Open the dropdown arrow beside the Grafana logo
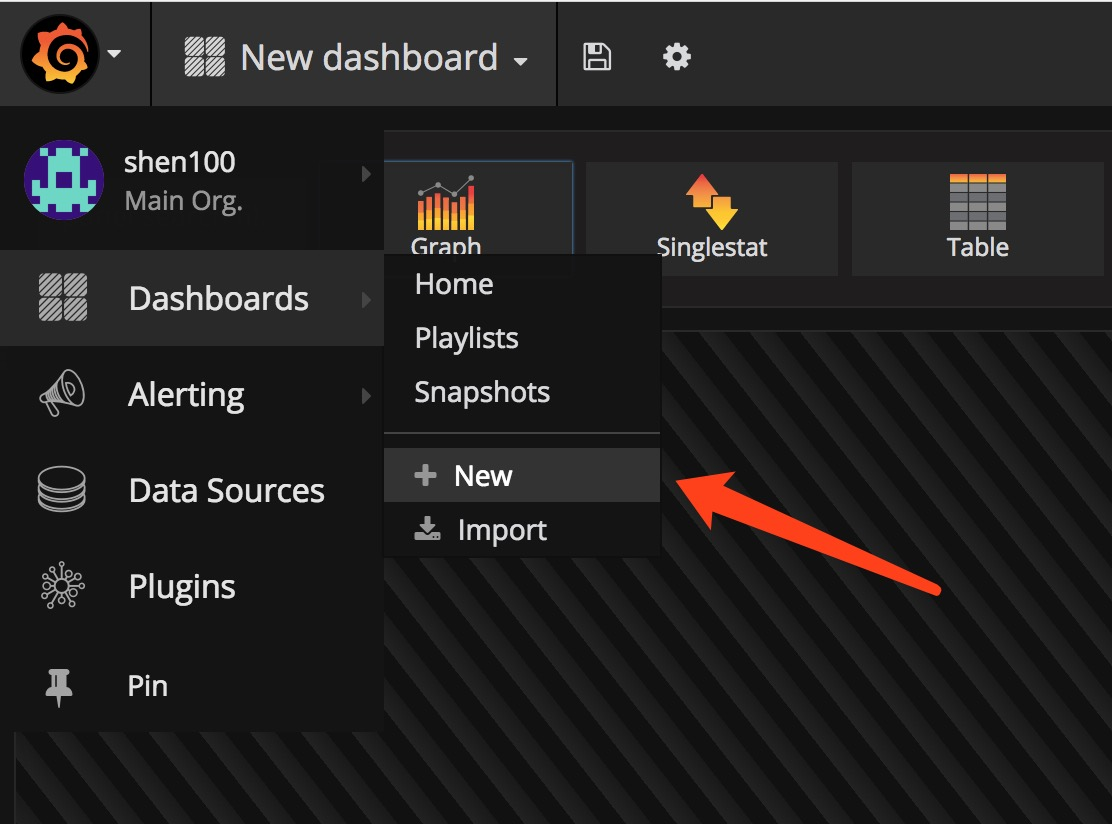The height and width of the screenshot is (824, 1112). [114, 54]
